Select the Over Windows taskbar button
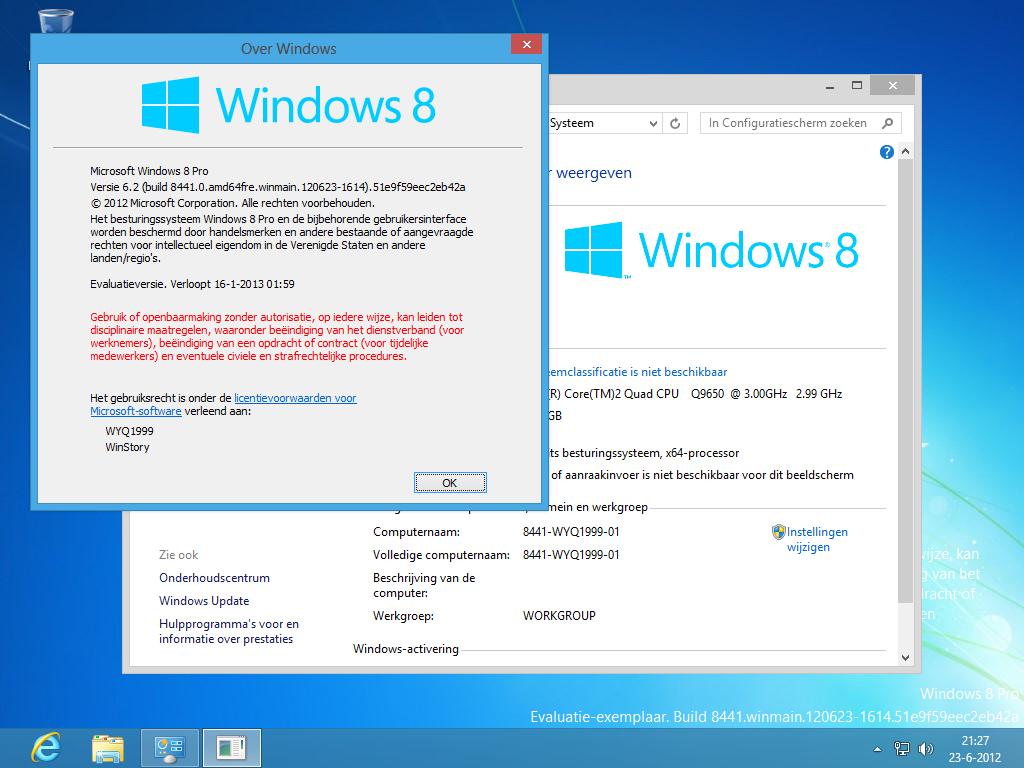 231,748
